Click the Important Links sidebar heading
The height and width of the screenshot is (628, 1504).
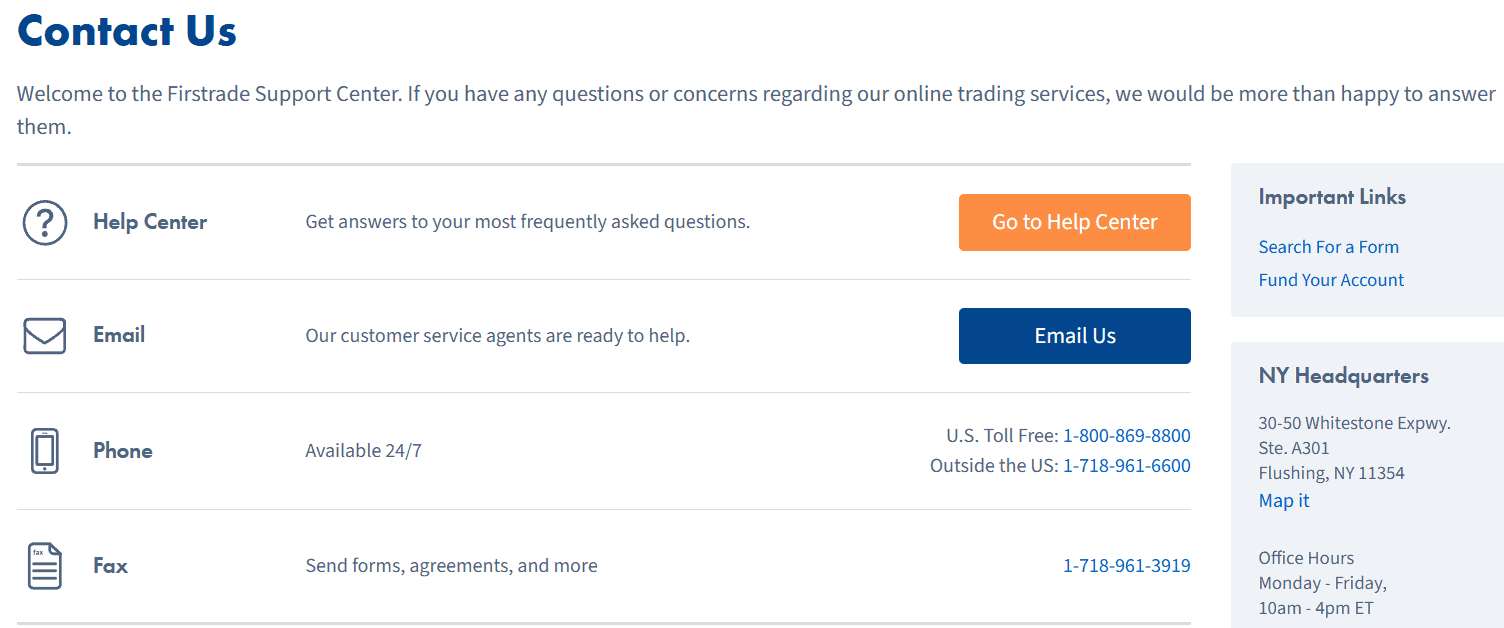(1332, 197)
